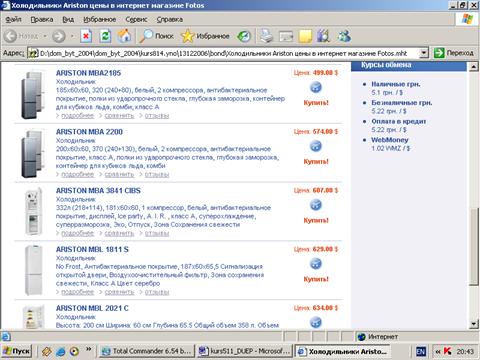Viewport: 480px width, 360px height.
Task: Open the Сервис menu
Action: pos(136,19)
